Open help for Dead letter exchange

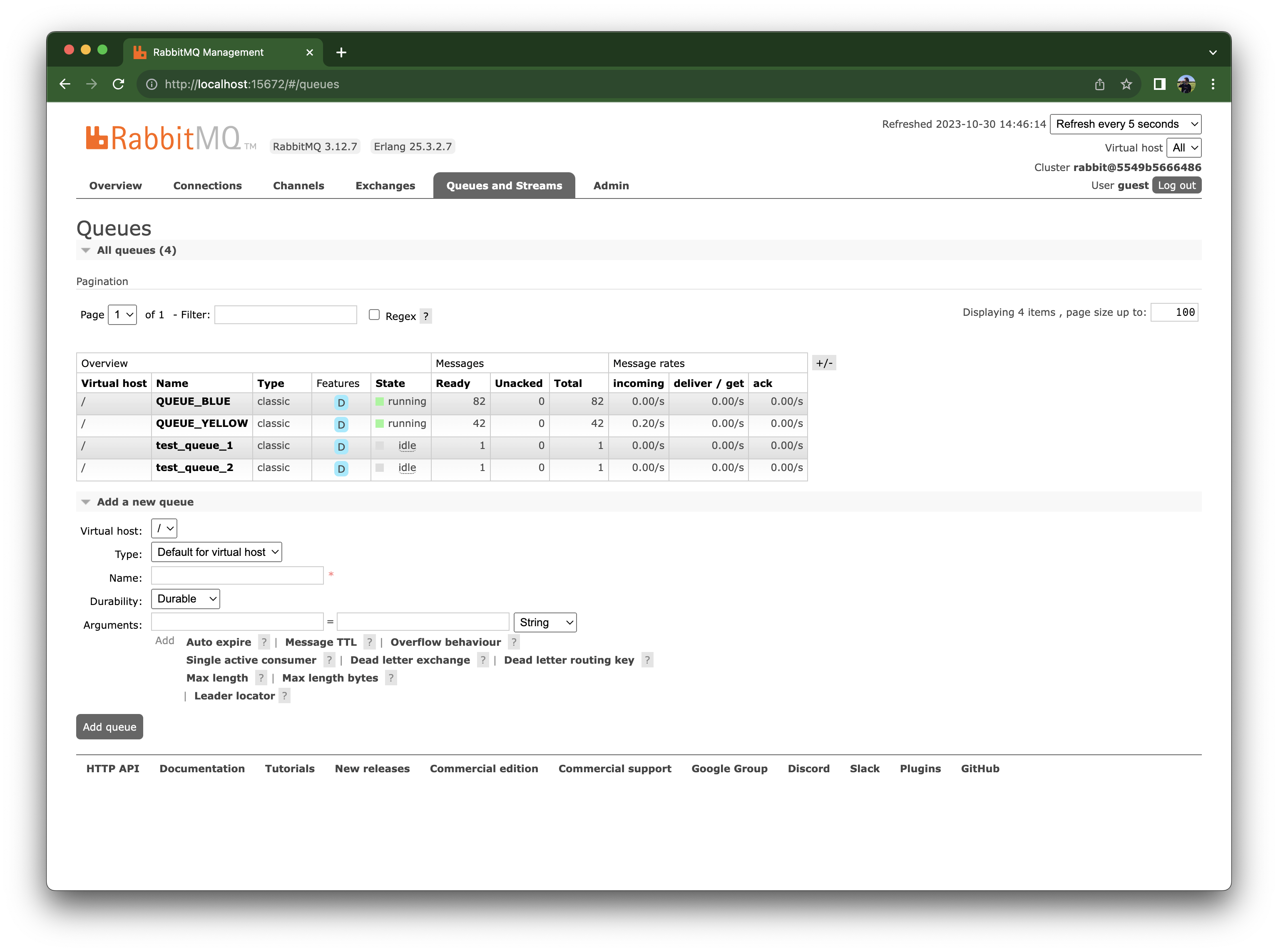coord(483,660)
